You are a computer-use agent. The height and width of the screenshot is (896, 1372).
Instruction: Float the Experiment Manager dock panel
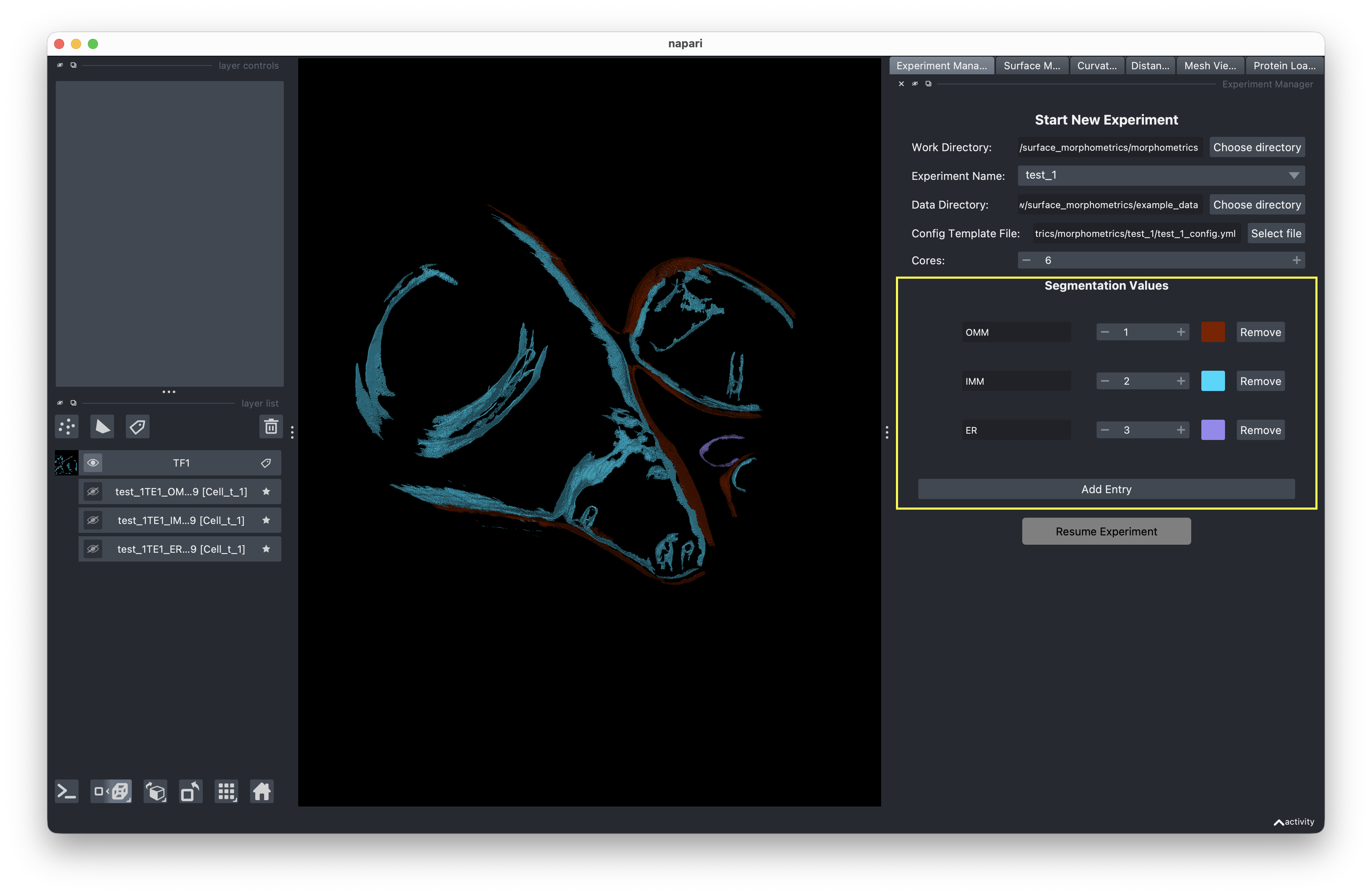pyautogui.click(x=928, y=84)
